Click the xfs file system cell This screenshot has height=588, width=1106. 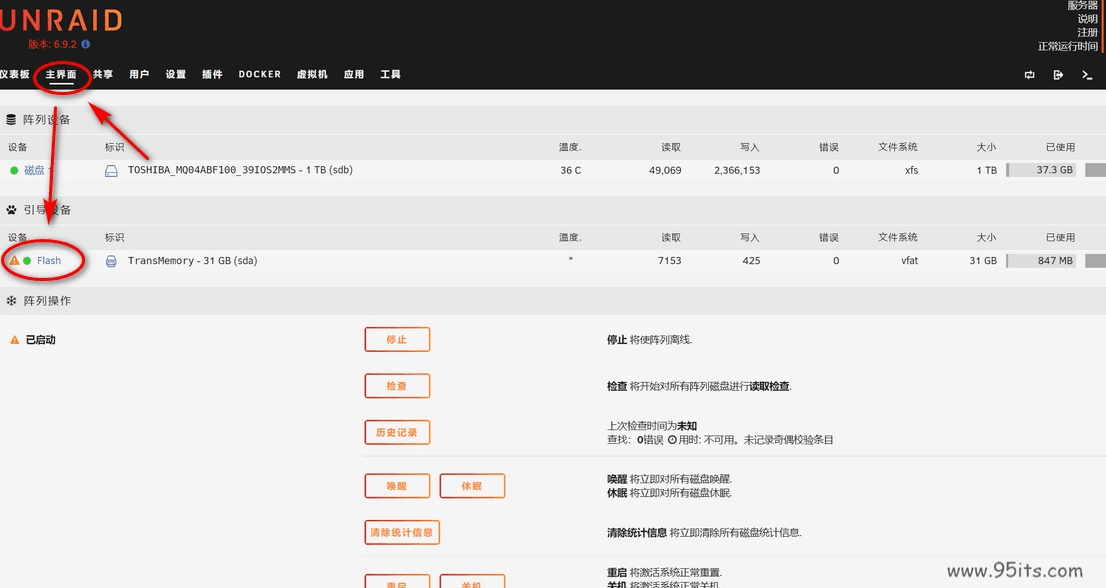(x=911, y=171)
